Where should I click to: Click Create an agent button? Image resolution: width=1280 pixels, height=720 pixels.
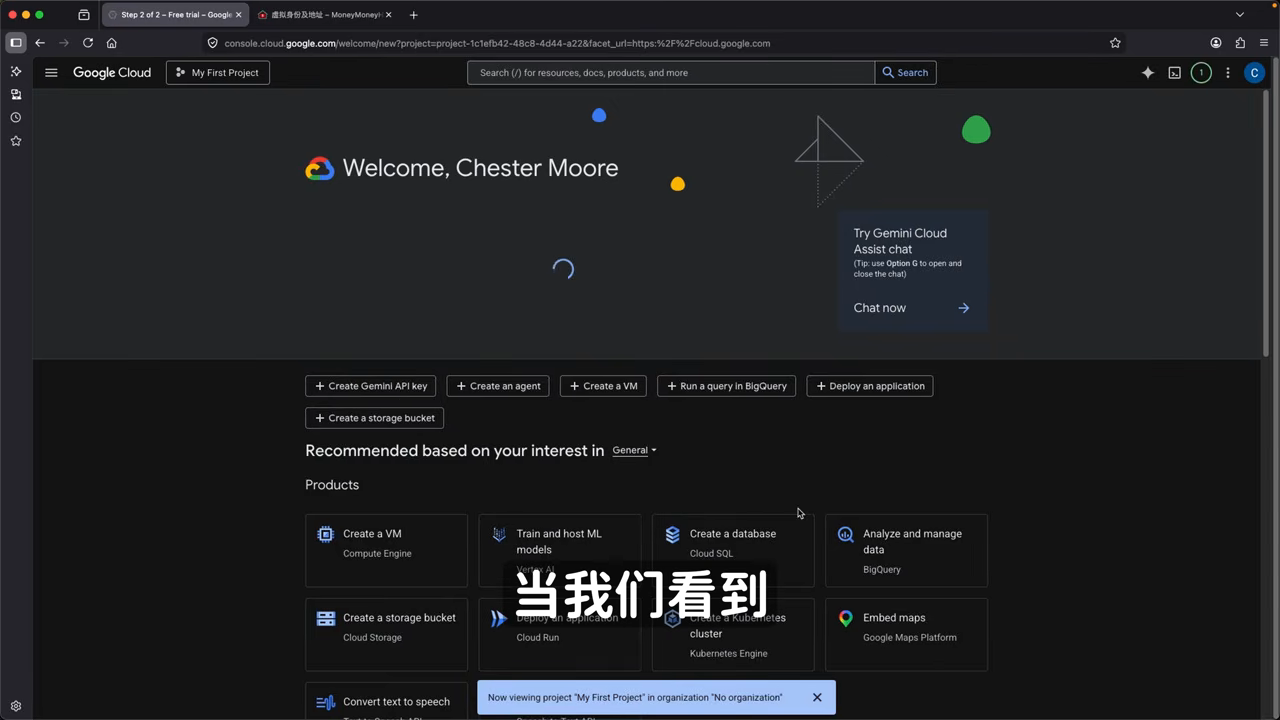point(498,386)
